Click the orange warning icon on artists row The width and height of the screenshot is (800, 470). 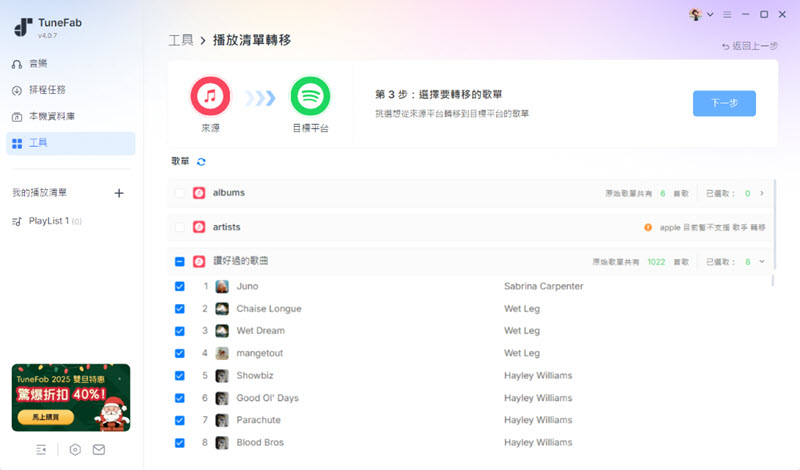(648, 228)
